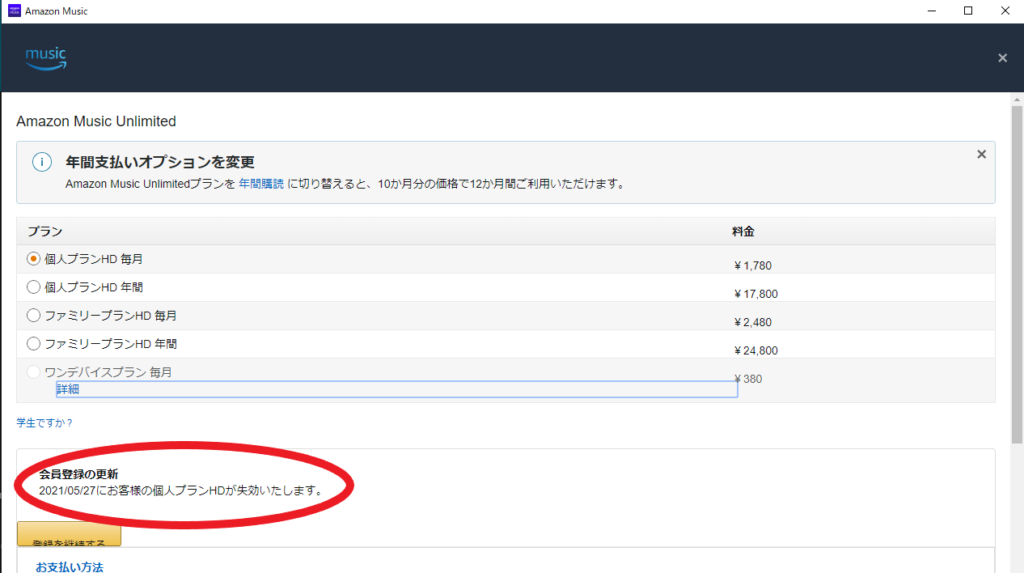This screenshot has width=1024, height=573.
Task: Click the vertical scrollbar thumb
Action: 1017,274
